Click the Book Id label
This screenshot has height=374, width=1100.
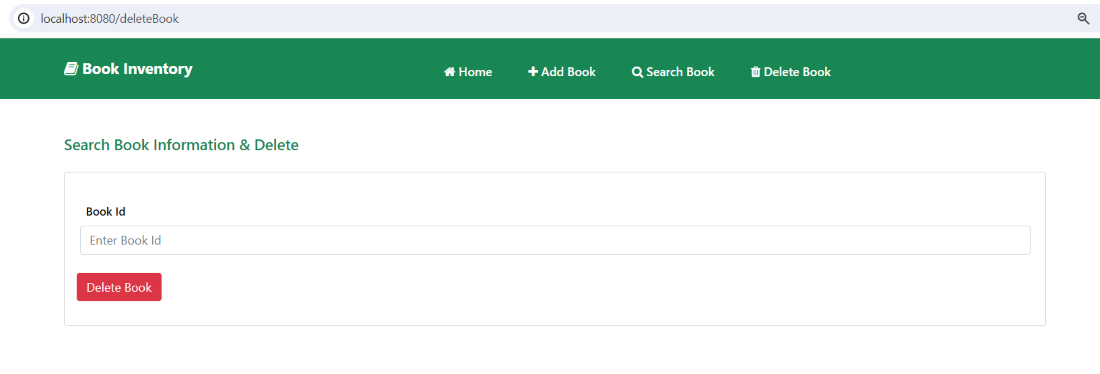tap(106, 211)
